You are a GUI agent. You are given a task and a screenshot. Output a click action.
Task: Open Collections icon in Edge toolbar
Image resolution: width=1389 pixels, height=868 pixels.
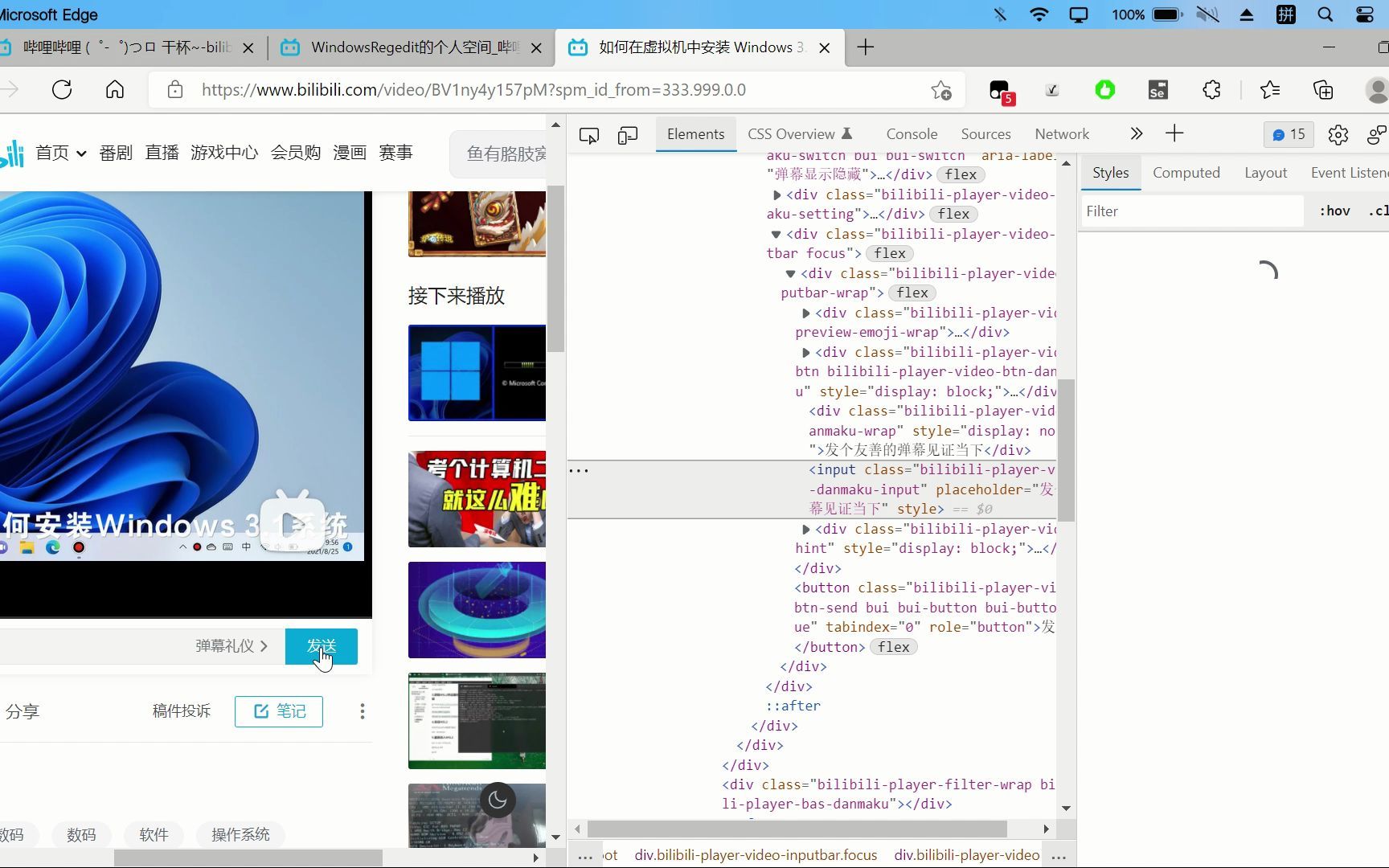click(x=1323, y=90)
